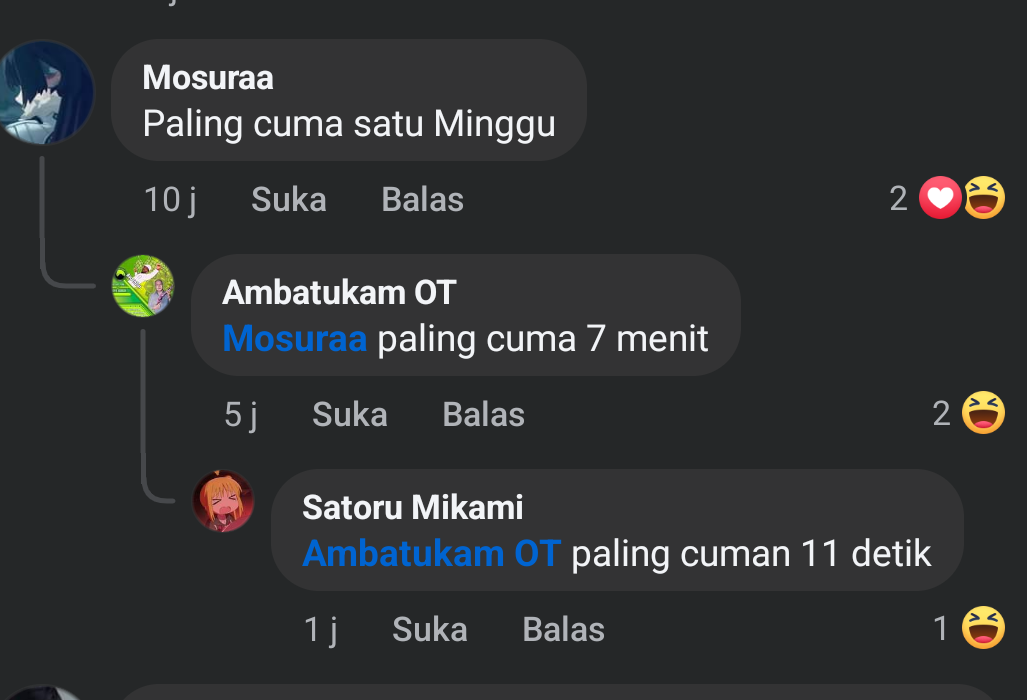Click the 5 j timestamp
1027x700 pixels.
pyautogui.click(x=241, y=414)
